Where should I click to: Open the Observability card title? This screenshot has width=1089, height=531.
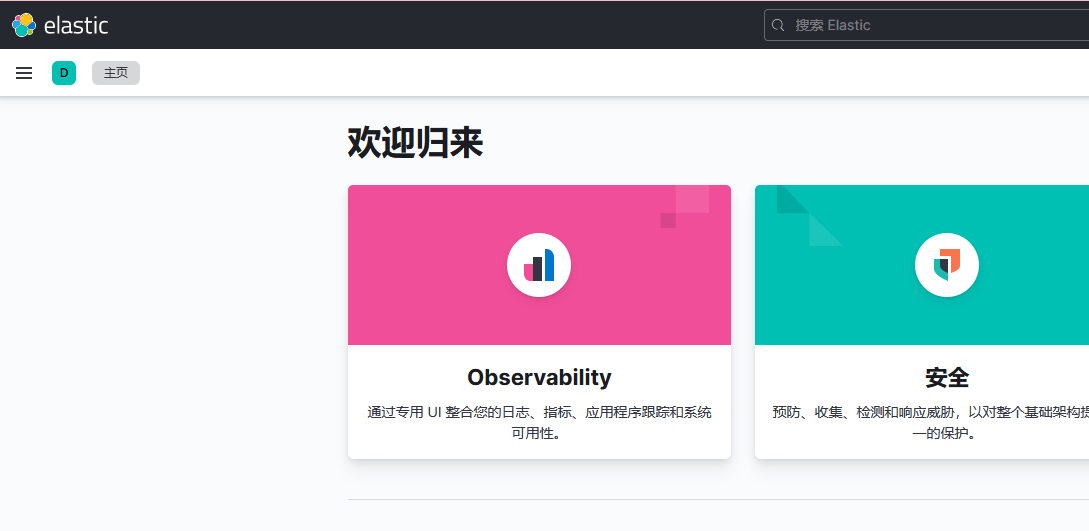coord(539,377)
